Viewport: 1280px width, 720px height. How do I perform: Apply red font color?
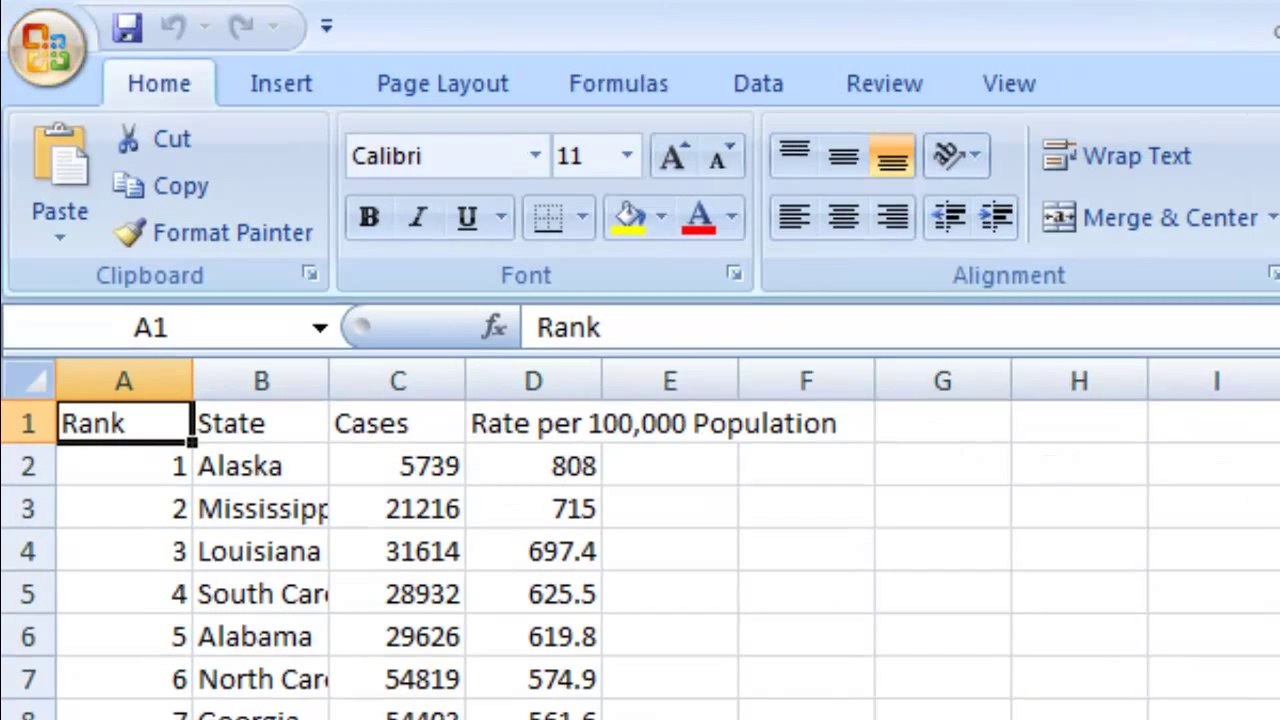tap(699, 217)
